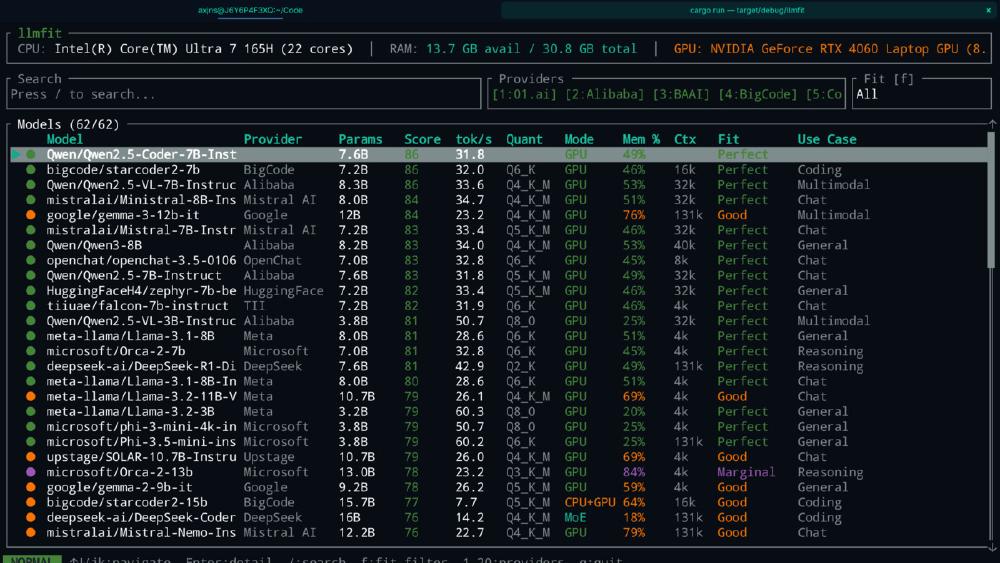Switch to the cargo run terminal tab

[748, 10]
